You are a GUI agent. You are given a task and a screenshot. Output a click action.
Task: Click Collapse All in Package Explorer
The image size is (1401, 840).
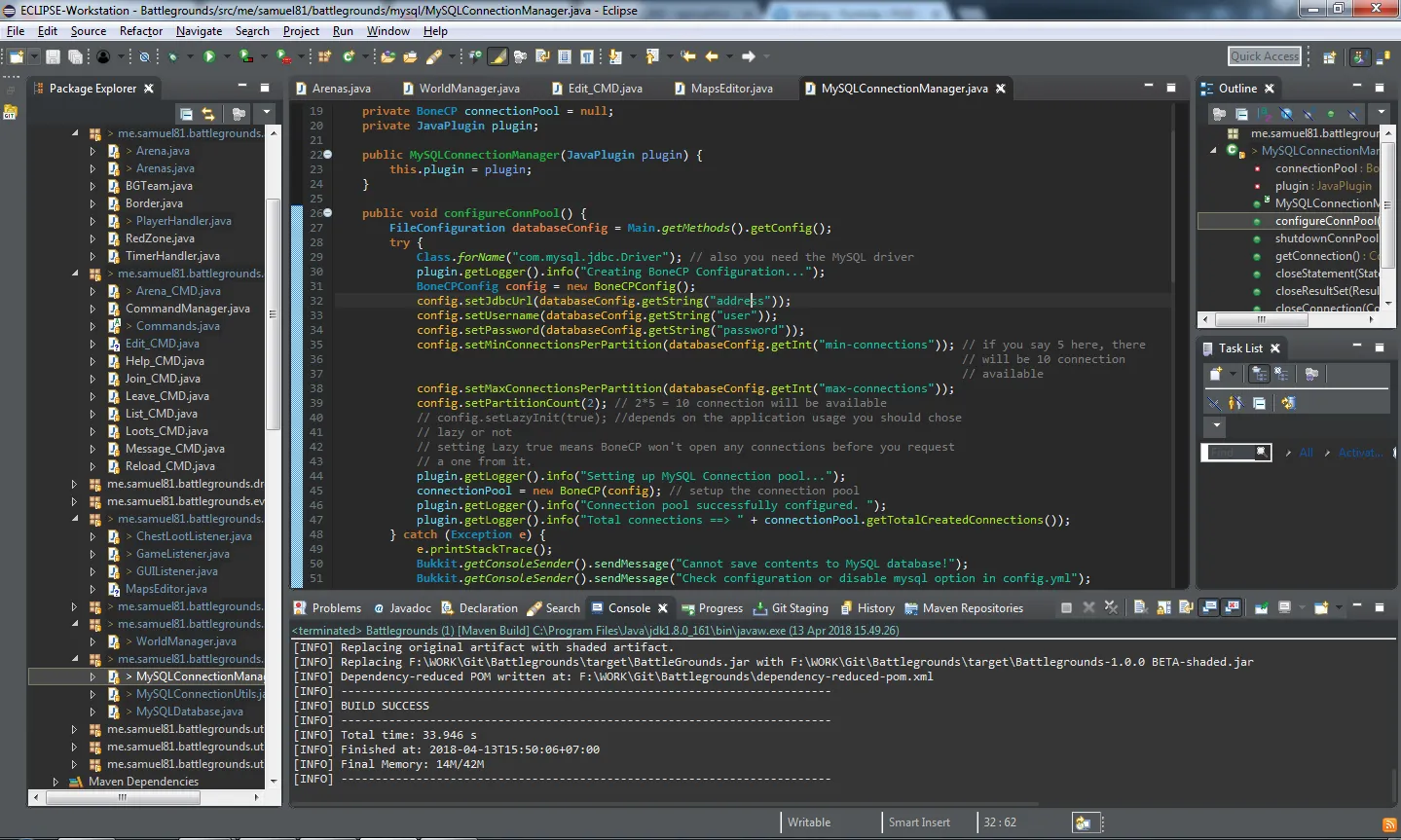click(186, 114)
